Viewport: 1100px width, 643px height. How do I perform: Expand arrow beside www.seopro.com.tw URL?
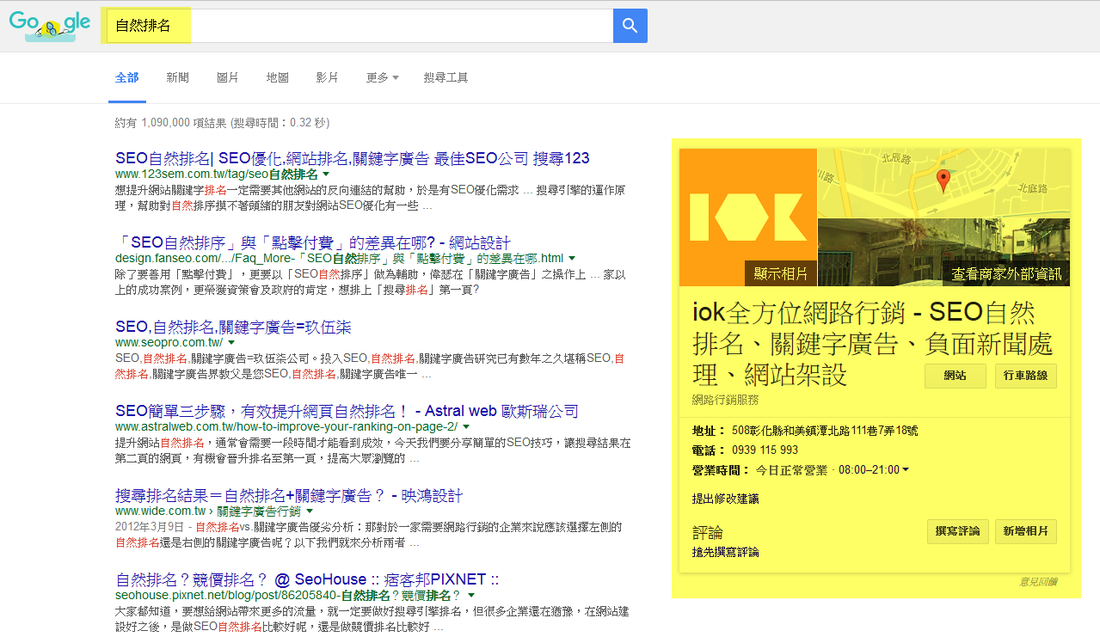231,343
